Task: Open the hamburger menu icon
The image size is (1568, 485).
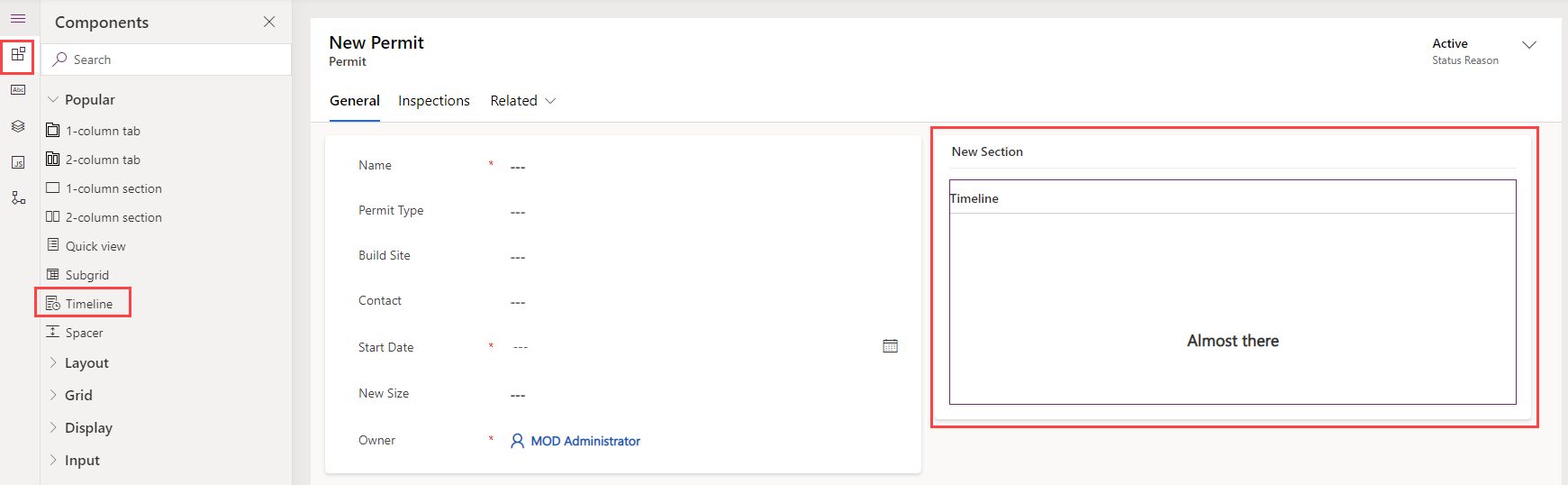Action: click(x=18, y=19)
